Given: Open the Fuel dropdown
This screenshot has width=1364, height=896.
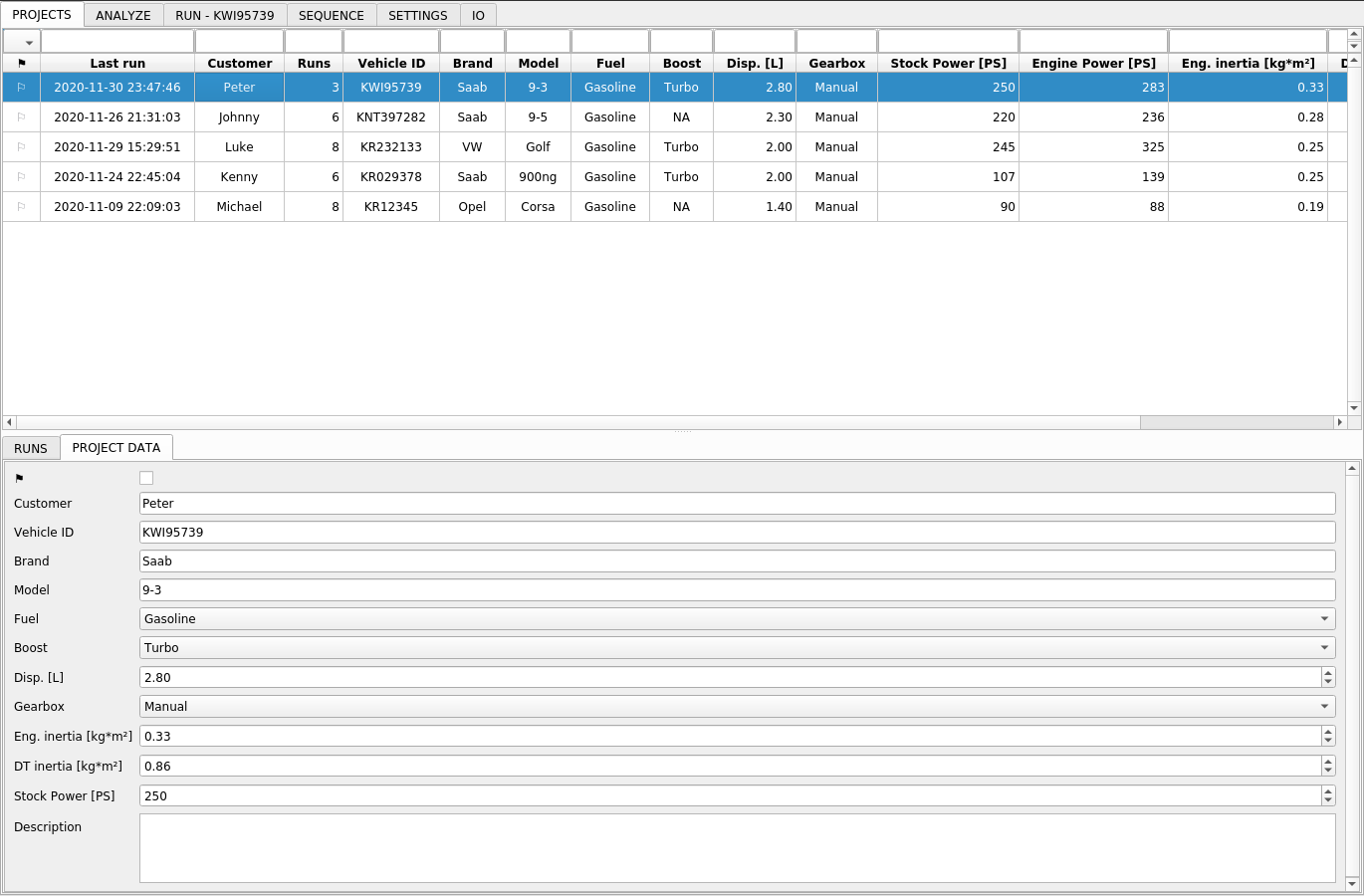Looking at the screenshot, I should coord(1325,618).
